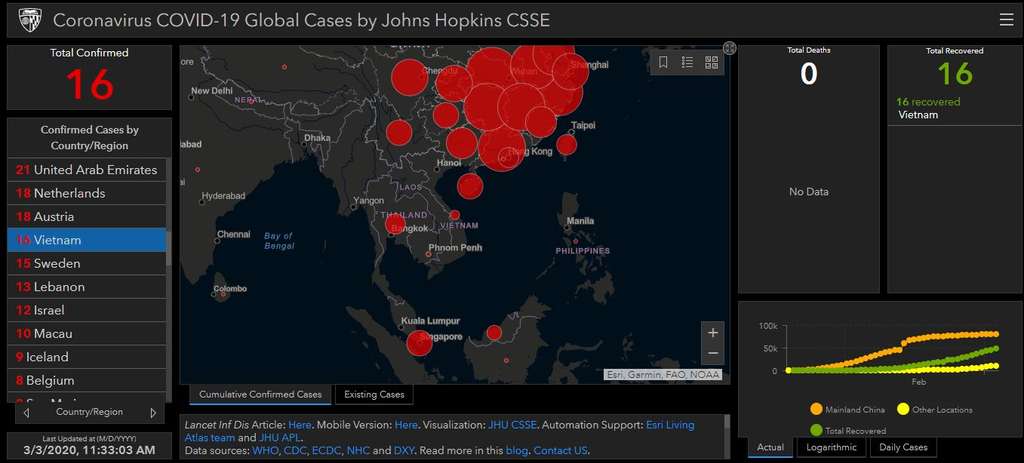Open the hamburger menu in header
Image resolution: width=1024 pixels, height=463 pixels.
(1006, 20)
